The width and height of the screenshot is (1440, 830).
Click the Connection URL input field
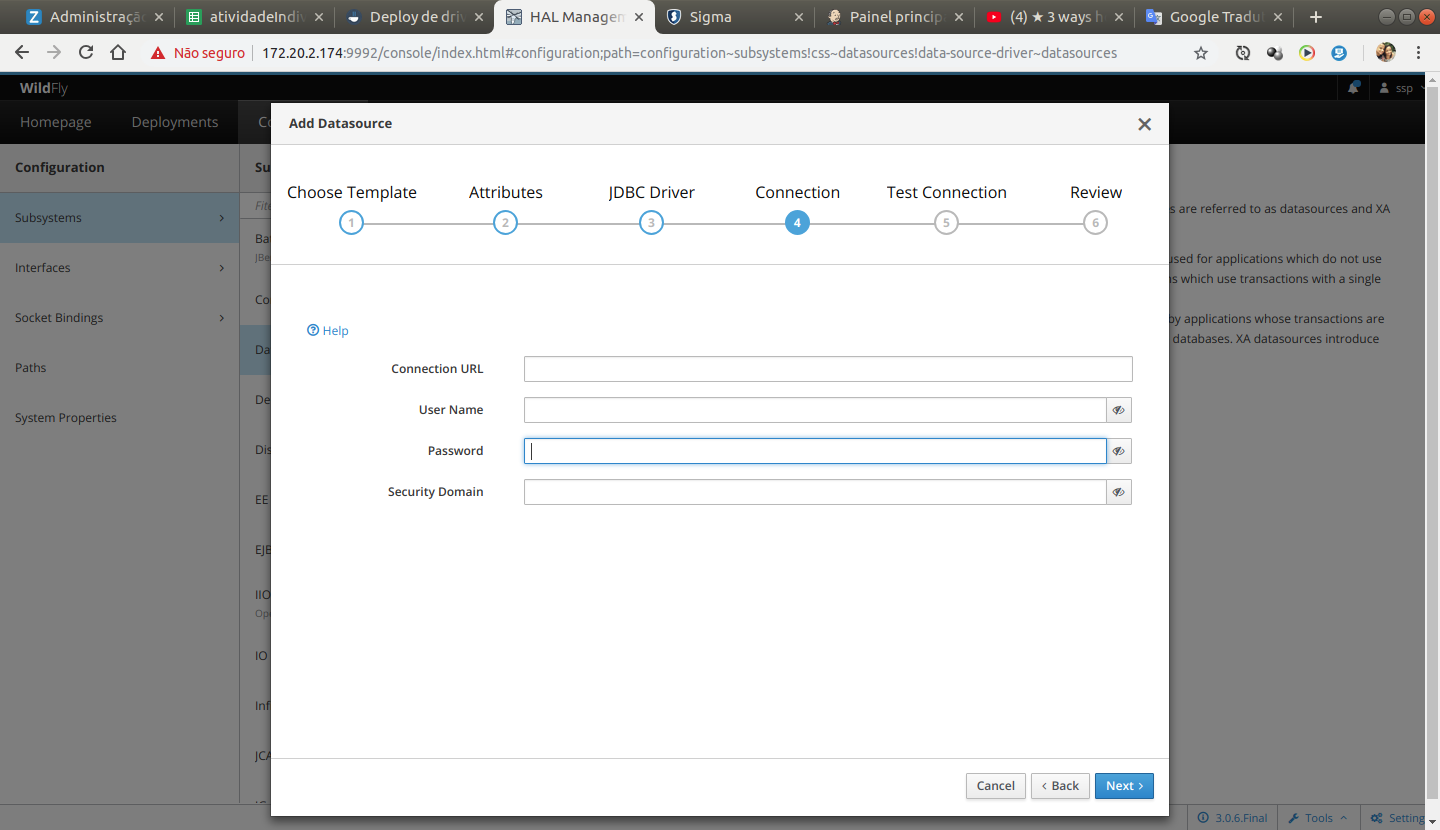828,369
